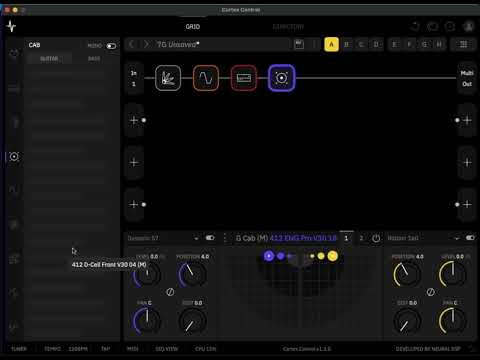Click the save preset icon

[x=299, y=44]
